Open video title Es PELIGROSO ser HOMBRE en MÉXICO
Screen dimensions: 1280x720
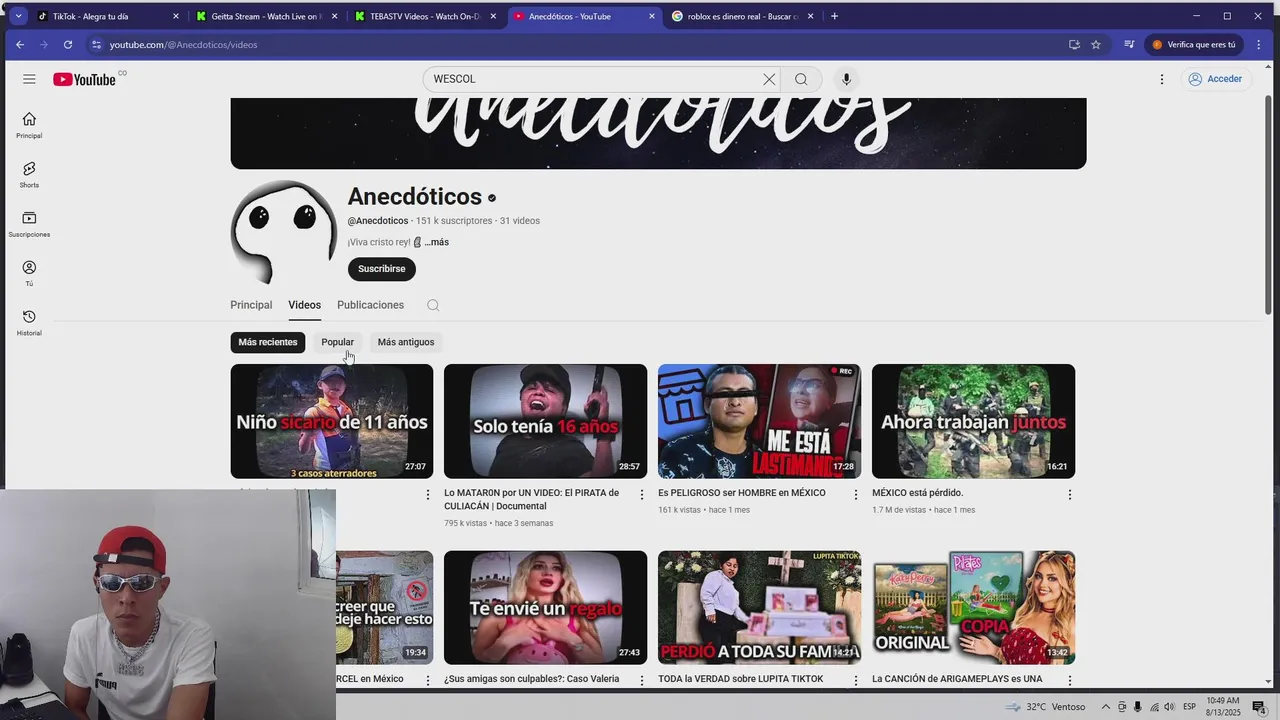742,493
